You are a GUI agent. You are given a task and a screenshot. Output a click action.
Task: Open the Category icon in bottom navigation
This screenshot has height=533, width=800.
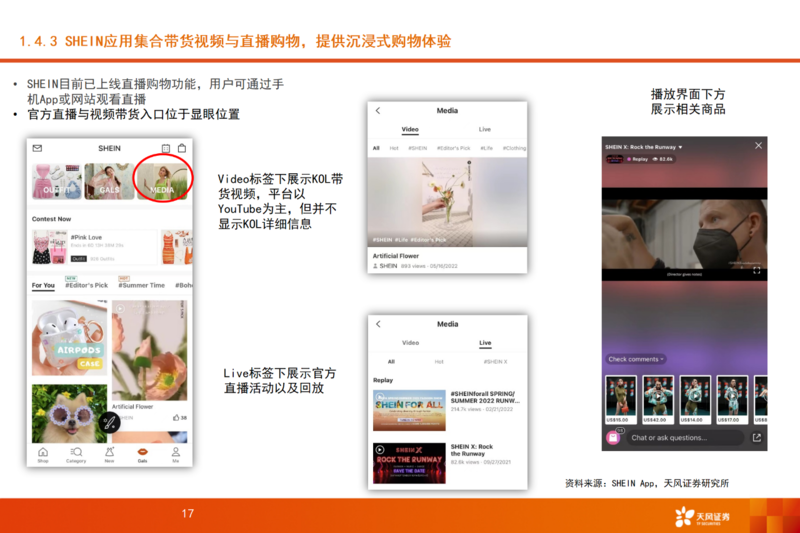point(76,453)
